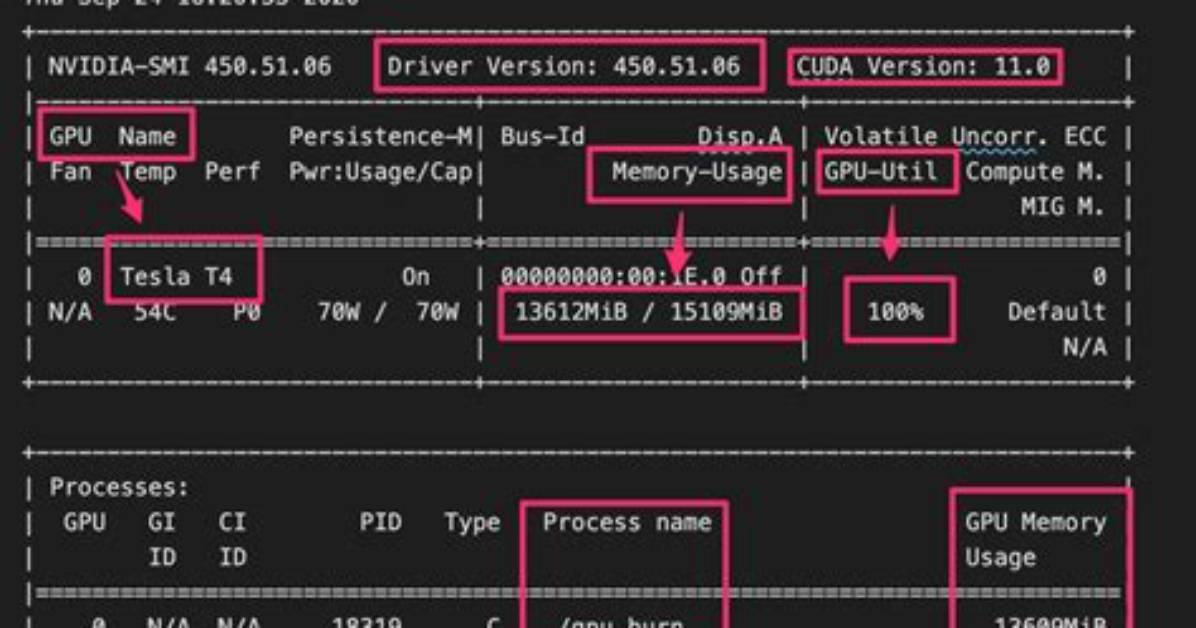The image size is (1196, 628).
Task: Click the 'CI' ID column header
Action: [x=233, y=523]
